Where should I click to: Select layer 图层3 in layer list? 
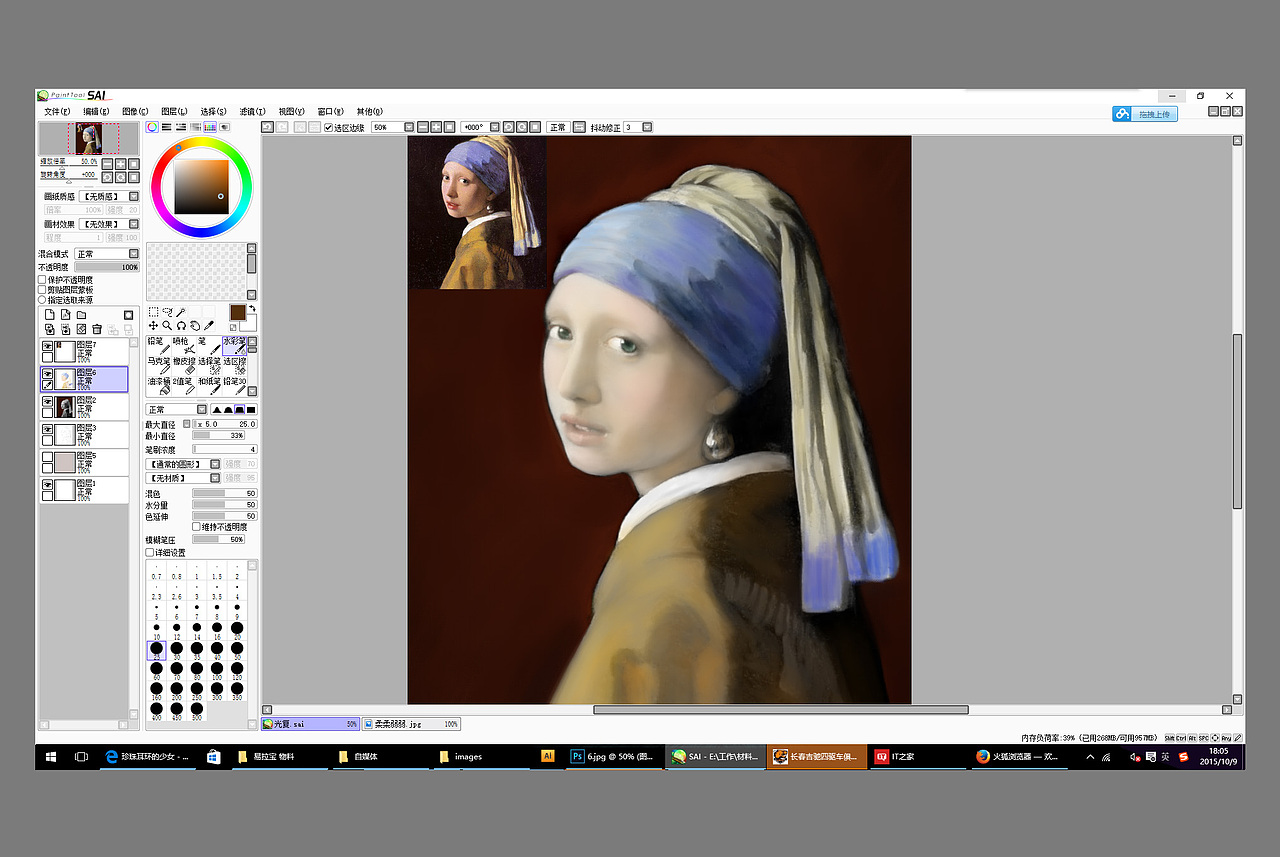pos(84,434)
